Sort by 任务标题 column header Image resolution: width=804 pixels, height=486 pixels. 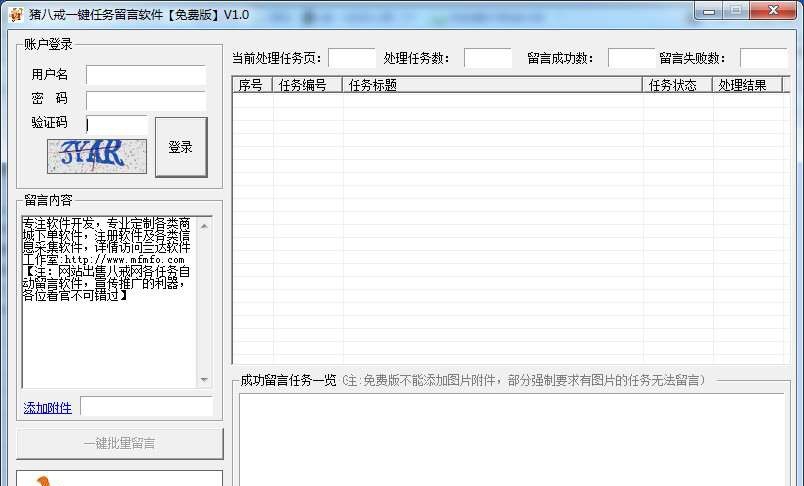(492, 85)
